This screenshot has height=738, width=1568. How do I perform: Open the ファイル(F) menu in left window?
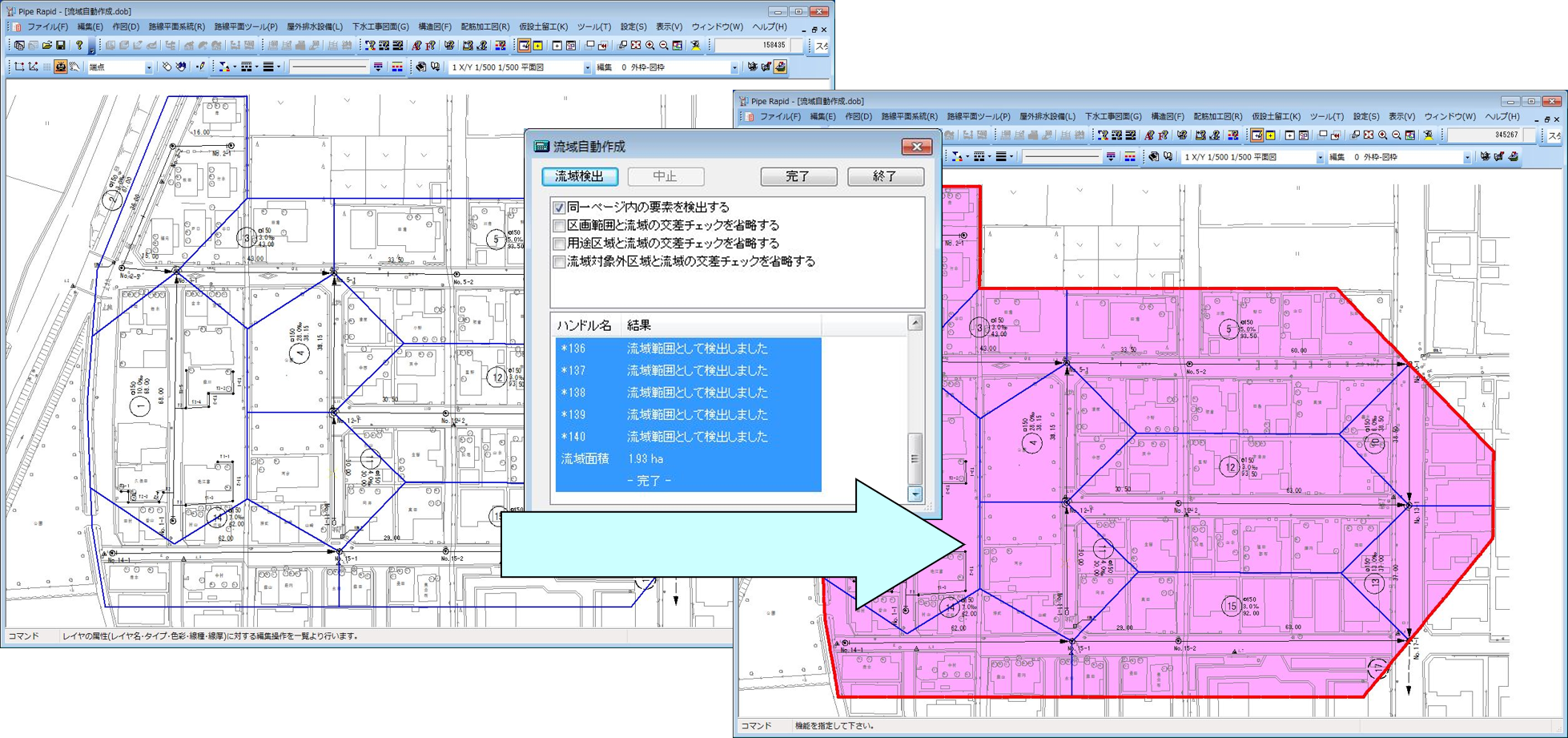click(x=46, y=27)
